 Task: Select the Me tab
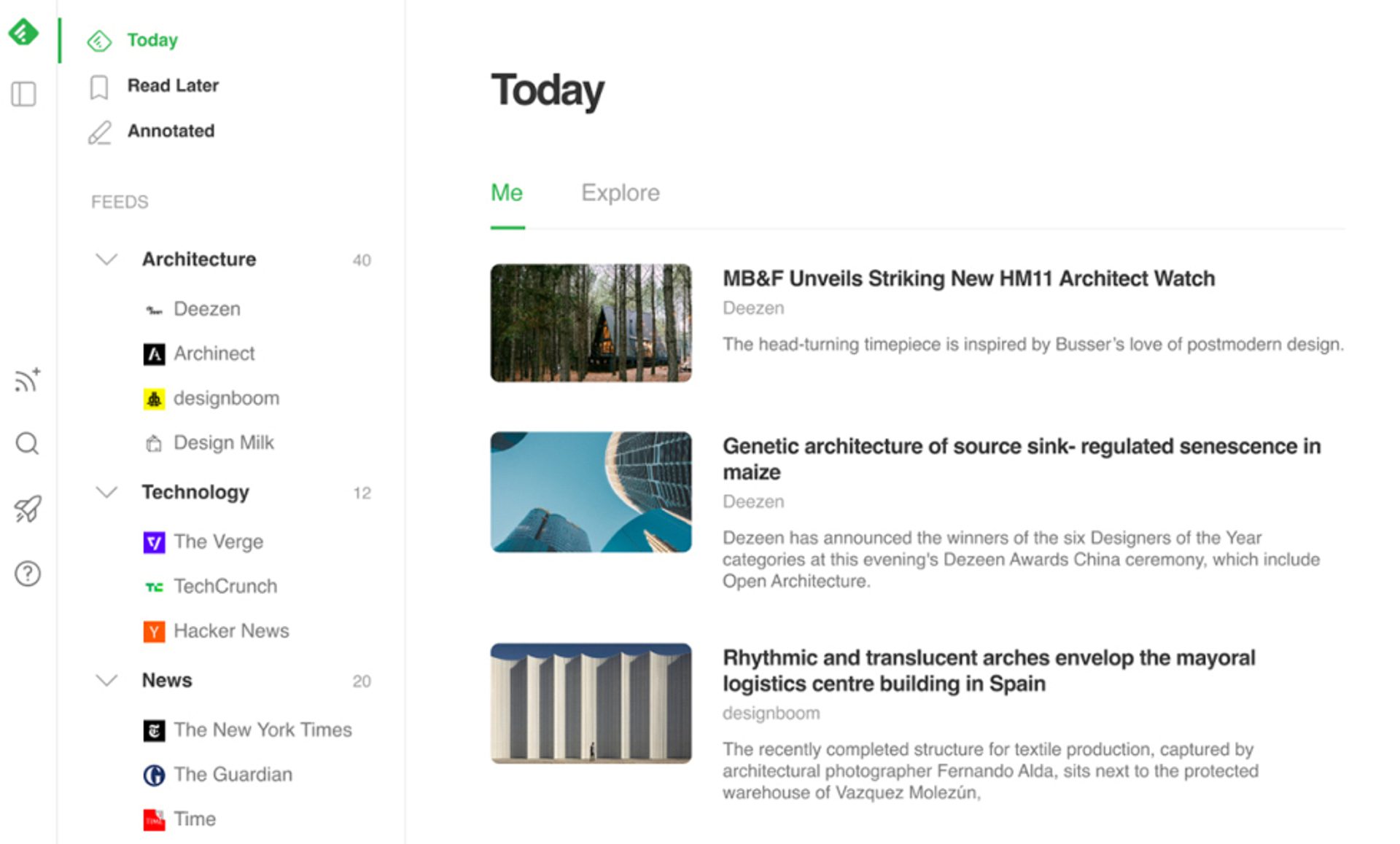pyautogui.click(x=507, y=192)
